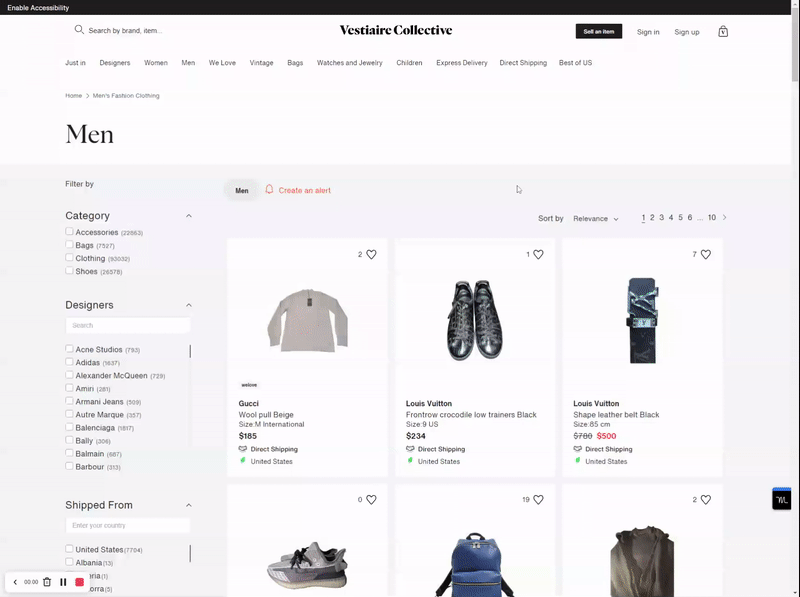Click breadcrumb separator arrow after Home
This screenshot has height=597, width=800.
[87, 95]
